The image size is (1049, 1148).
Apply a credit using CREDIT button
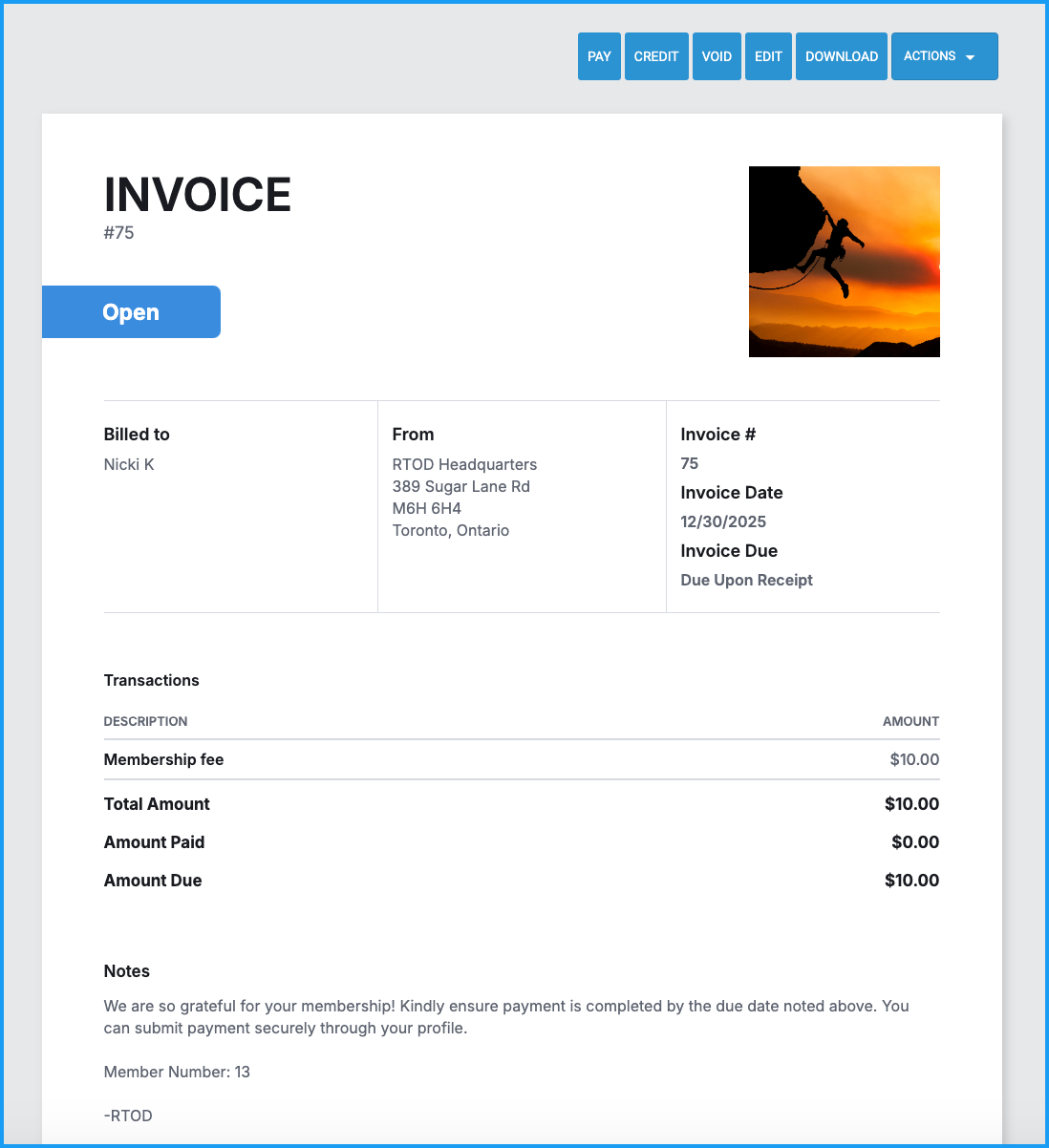tap(656, 56)
